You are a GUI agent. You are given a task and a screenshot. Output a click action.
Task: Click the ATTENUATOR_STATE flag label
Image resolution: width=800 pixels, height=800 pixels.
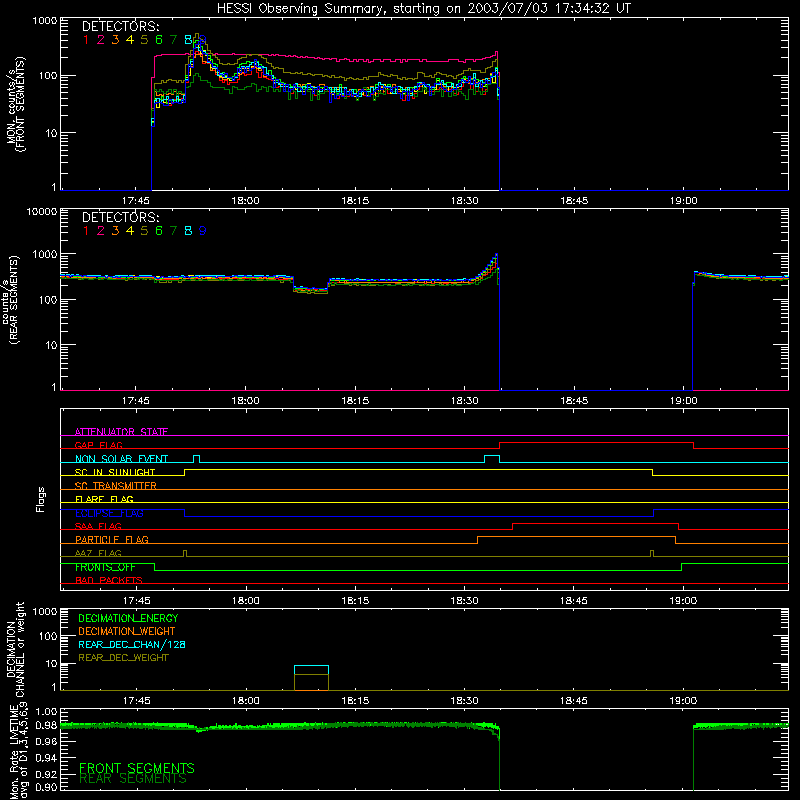click(x=121, y=432)
